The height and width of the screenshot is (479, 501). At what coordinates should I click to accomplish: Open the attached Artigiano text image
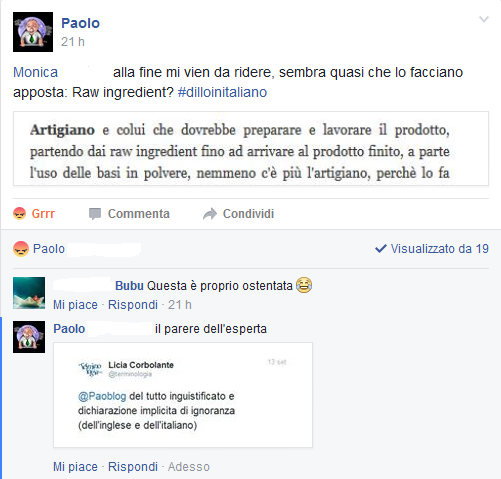251,148
